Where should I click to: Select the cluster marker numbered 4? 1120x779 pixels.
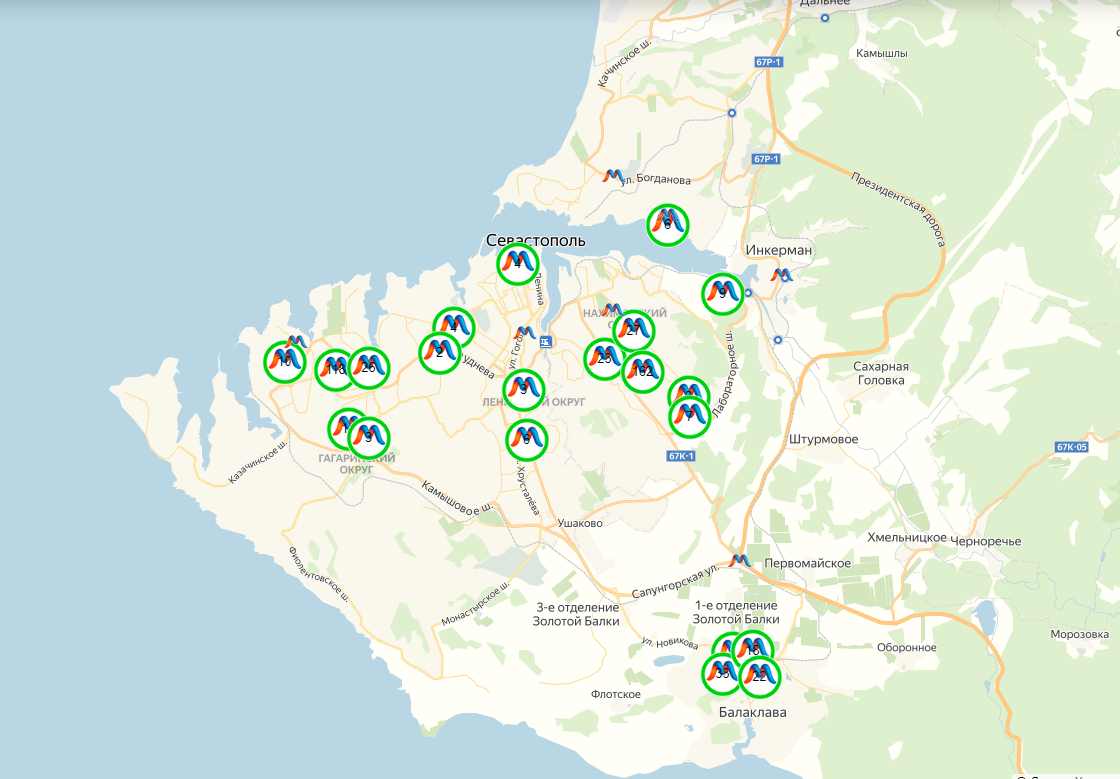pos(453,328)
